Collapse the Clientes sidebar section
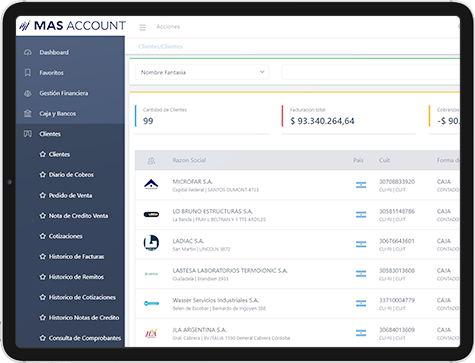 tap(50, 134)
